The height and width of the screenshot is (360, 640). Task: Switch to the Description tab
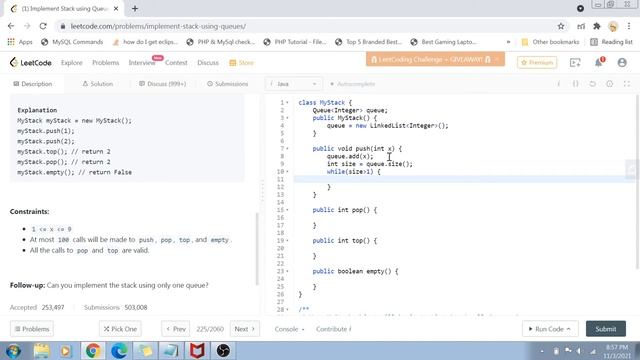[33, 84]
